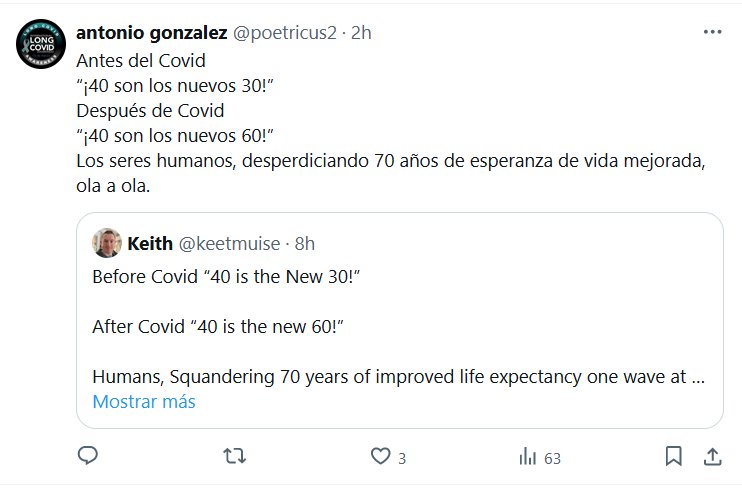The height and width of the screenshot is (488, 742).
Task: Open the three-dot more options menu
Action: [712, 32]
